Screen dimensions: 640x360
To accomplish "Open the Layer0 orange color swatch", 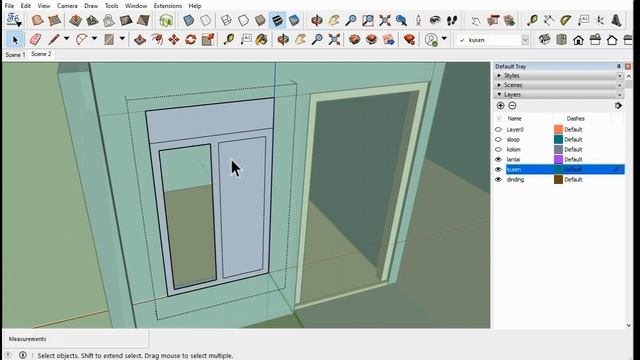I will tap(558, 129).
